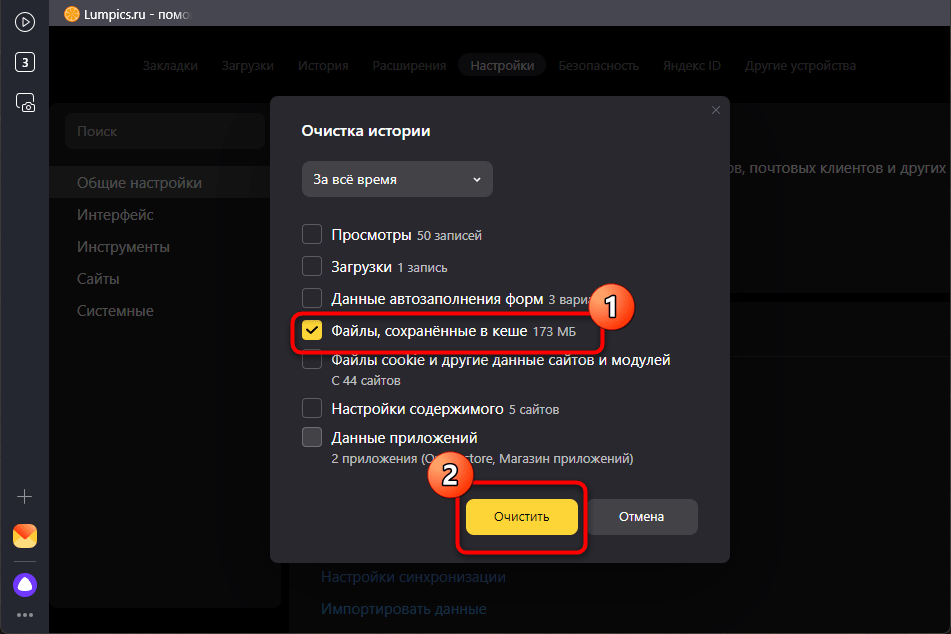Open the За всё время period dropdown
The image size is (951, 634).
pyautogui.click(x=397, y=179)
